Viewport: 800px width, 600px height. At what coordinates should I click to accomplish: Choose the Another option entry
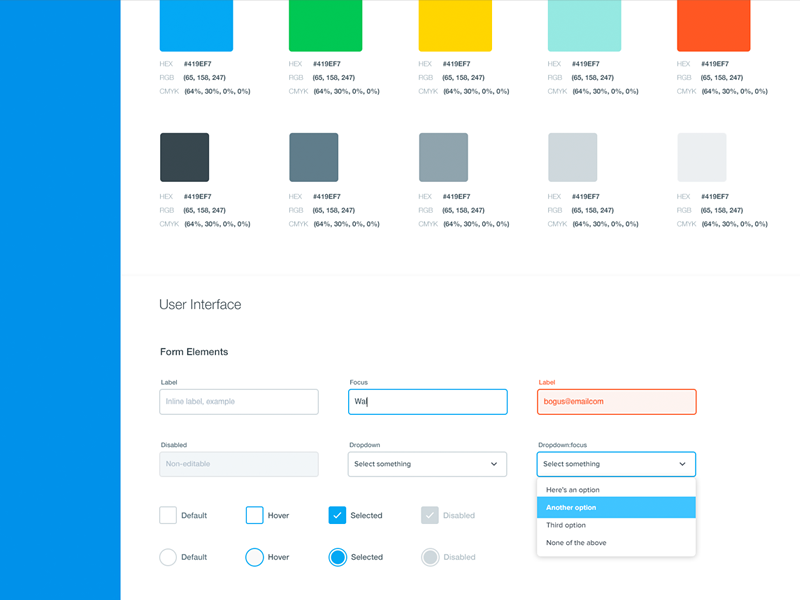(615, 507)
